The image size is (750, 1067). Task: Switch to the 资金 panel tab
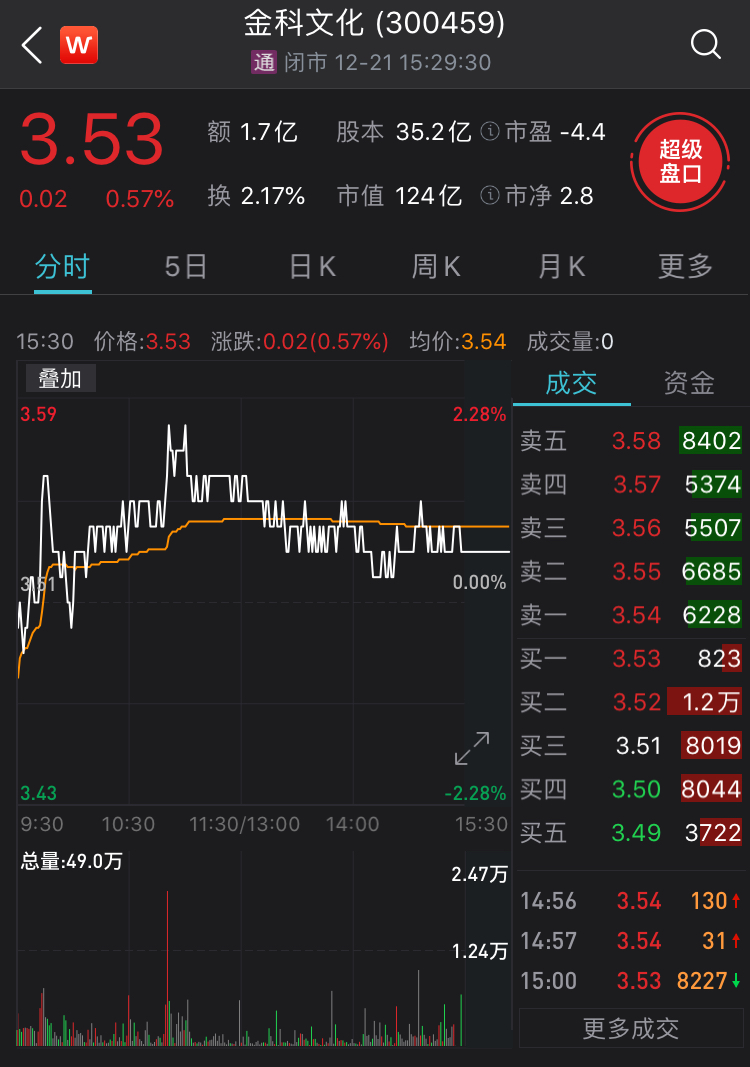pyautogui.click(x=689, y=383)
